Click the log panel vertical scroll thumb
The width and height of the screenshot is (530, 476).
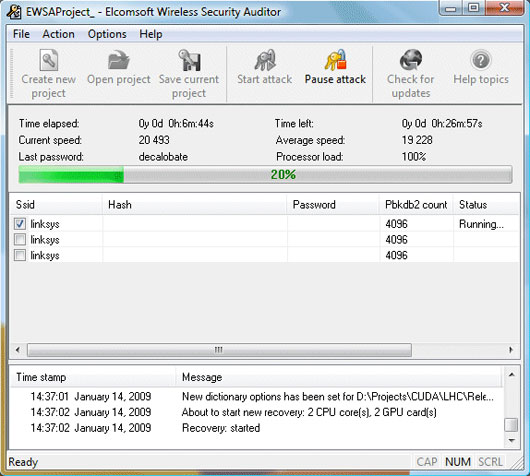[511, 425]
